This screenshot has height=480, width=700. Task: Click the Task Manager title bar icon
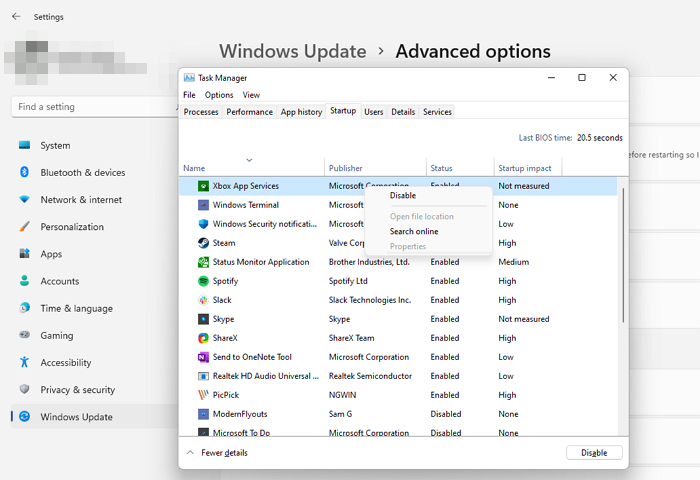[189, 78]
